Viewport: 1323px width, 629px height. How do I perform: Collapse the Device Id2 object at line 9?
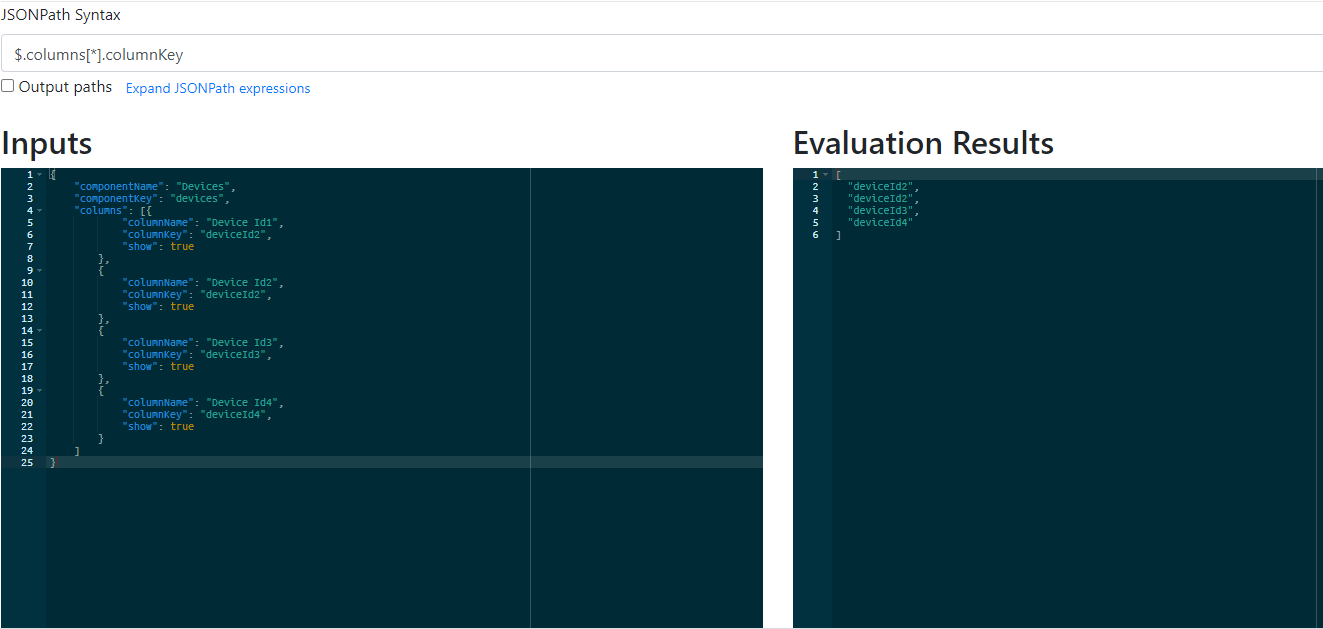40,270
